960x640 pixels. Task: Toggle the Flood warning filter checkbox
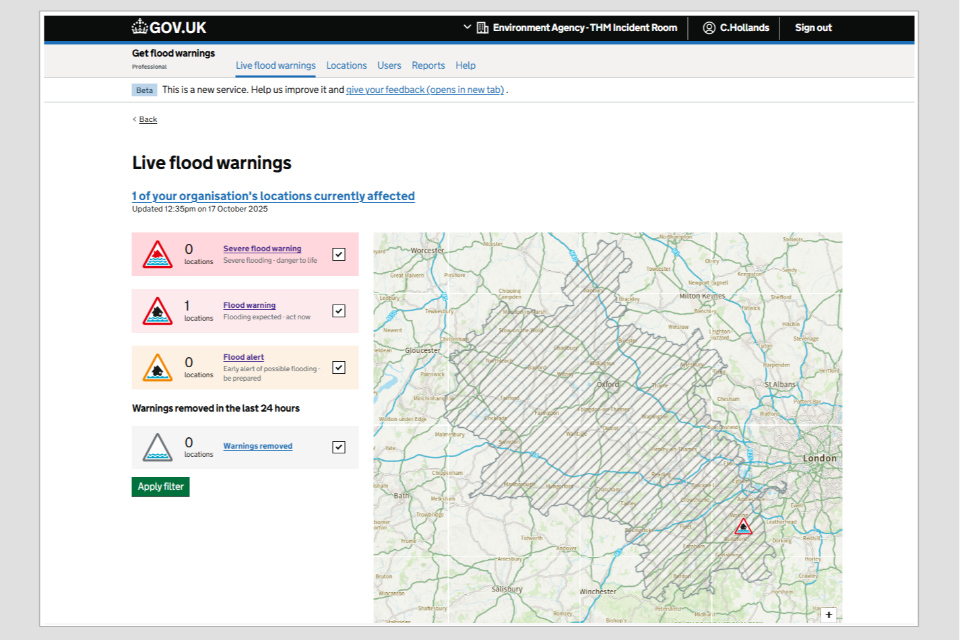click(339, 311)
